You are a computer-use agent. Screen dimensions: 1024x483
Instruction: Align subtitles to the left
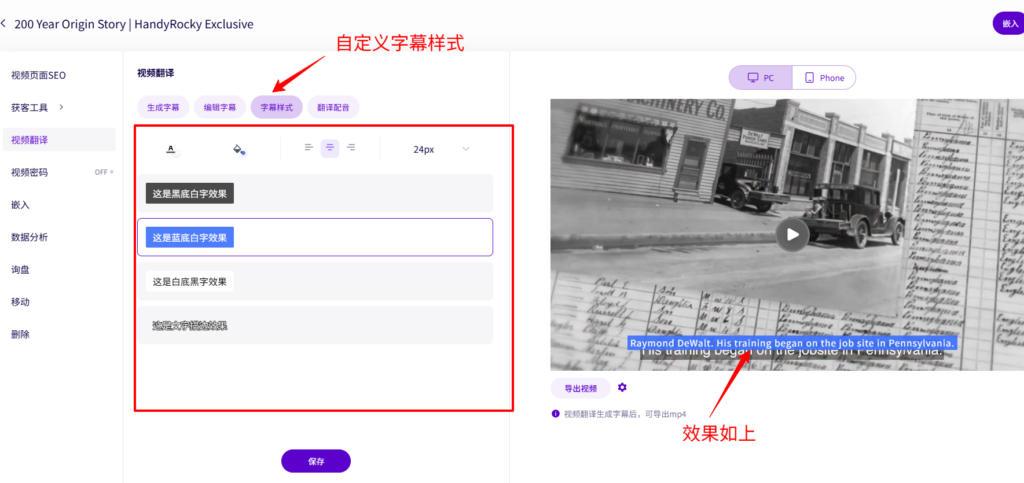(309, 148)
